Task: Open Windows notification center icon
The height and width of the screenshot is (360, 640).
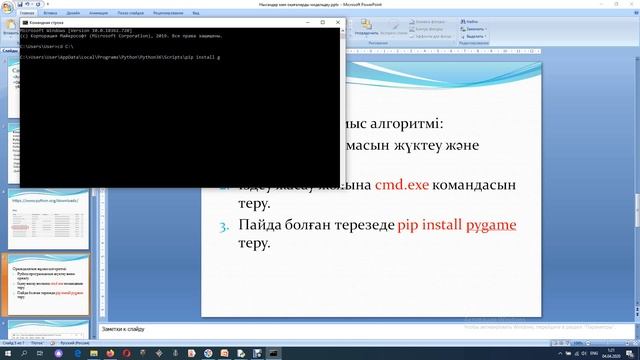Action: coord(630,353)
